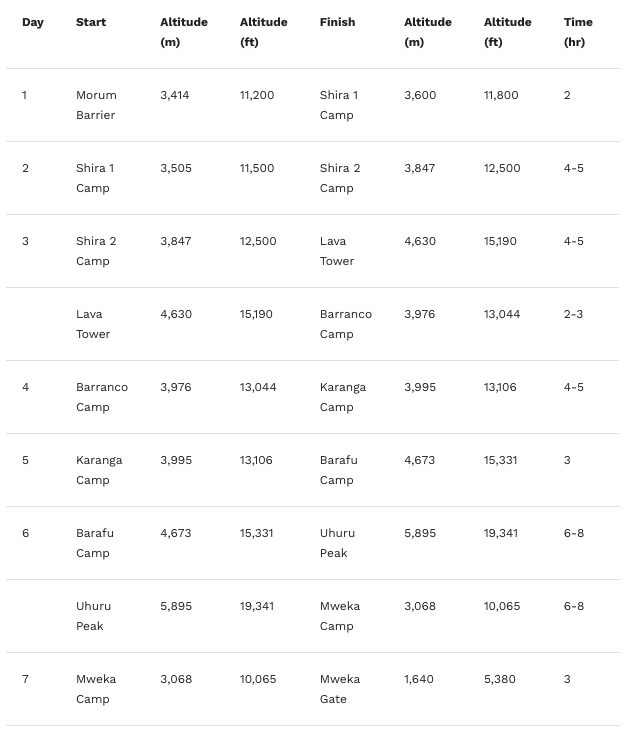
Task: Select the Barafu Camp finish cell
Action: [x=339, y=470]
